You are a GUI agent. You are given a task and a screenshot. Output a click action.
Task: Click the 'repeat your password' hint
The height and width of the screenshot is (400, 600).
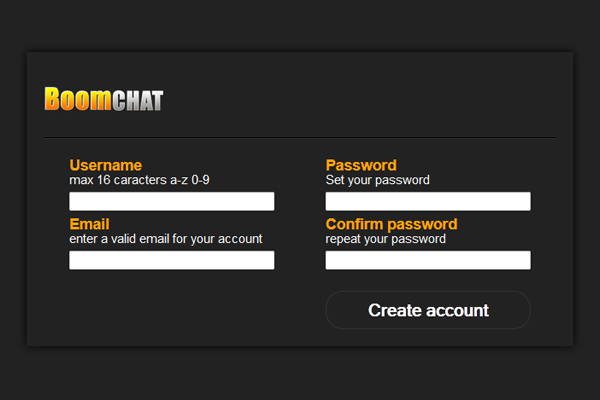[385, 239]
